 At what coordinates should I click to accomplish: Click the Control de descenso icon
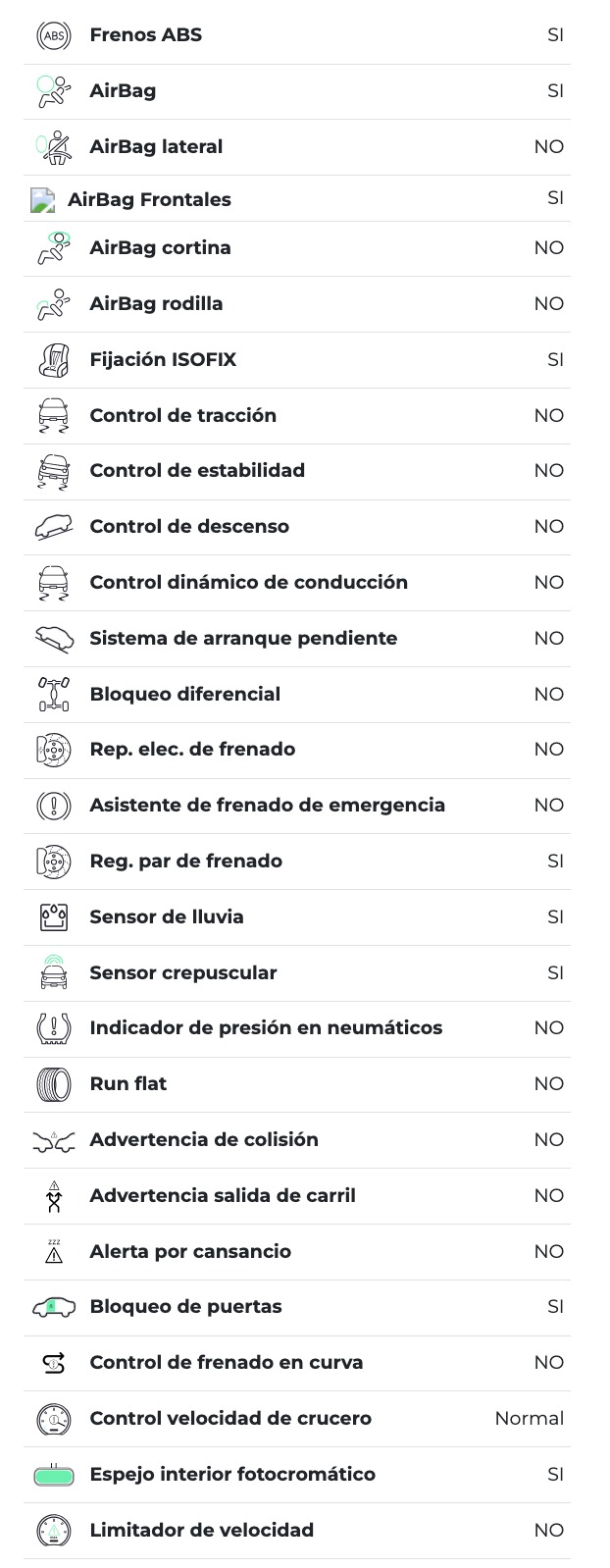click(53, 527)
